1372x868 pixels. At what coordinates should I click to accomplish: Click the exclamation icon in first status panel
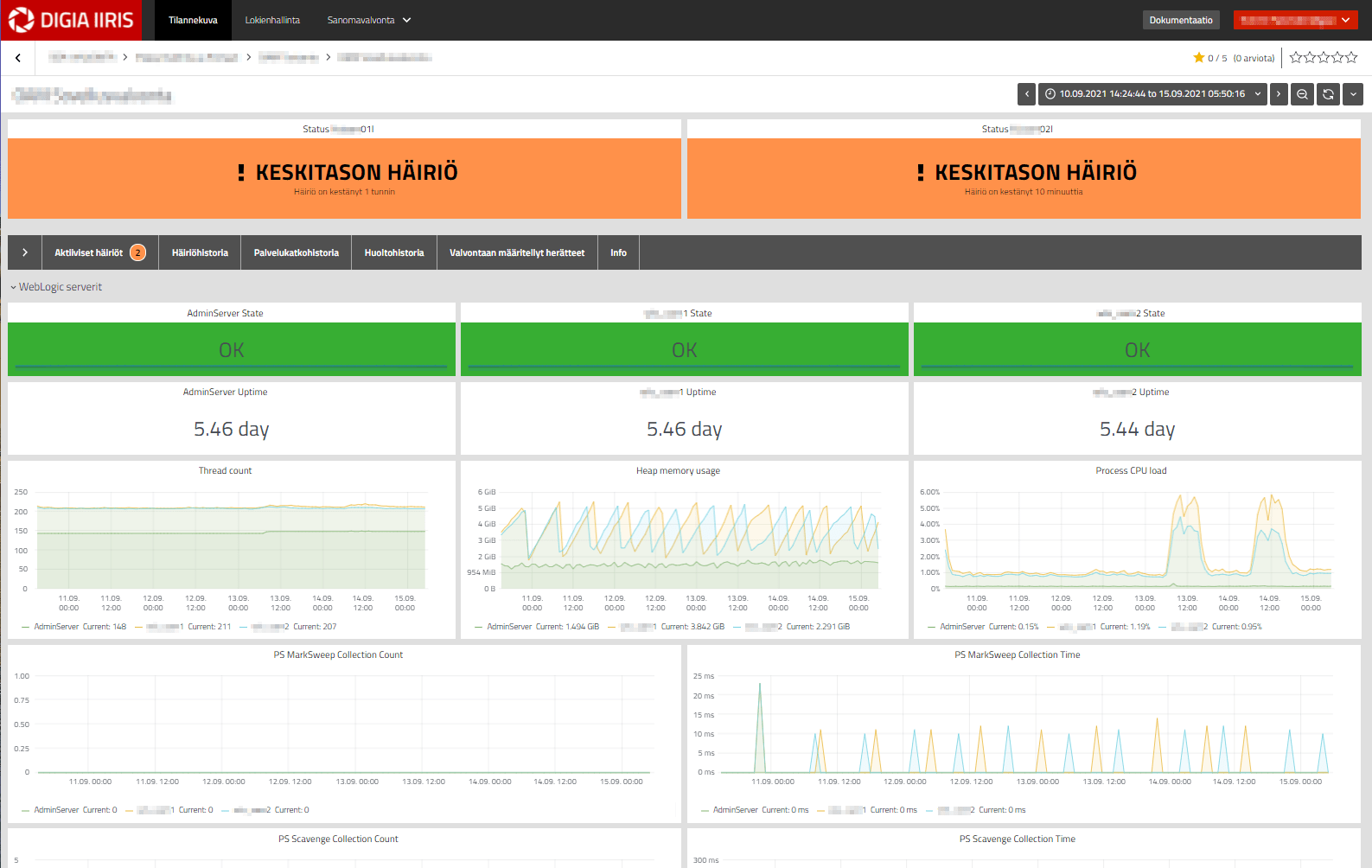241,173
